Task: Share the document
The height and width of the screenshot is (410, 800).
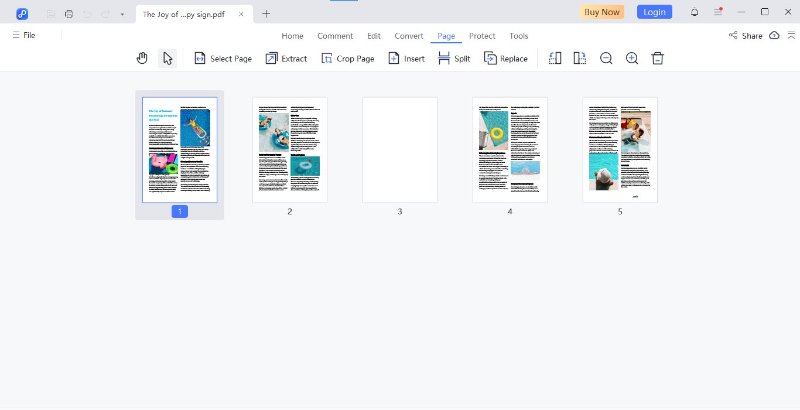Action: (x=745, y=35)
